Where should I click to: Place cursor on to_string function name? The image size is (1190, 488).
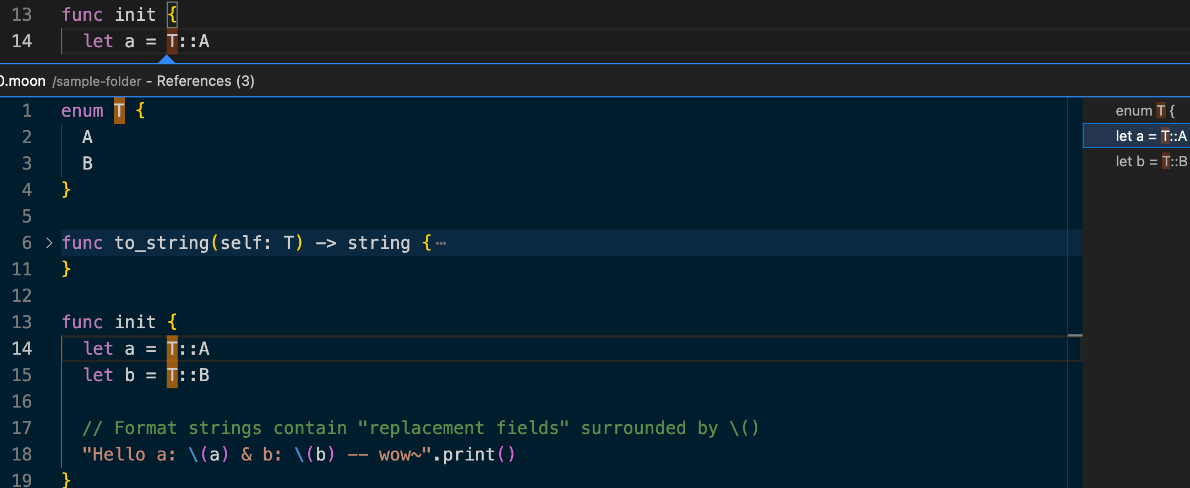pyautogui.click(x=156, y=243)
